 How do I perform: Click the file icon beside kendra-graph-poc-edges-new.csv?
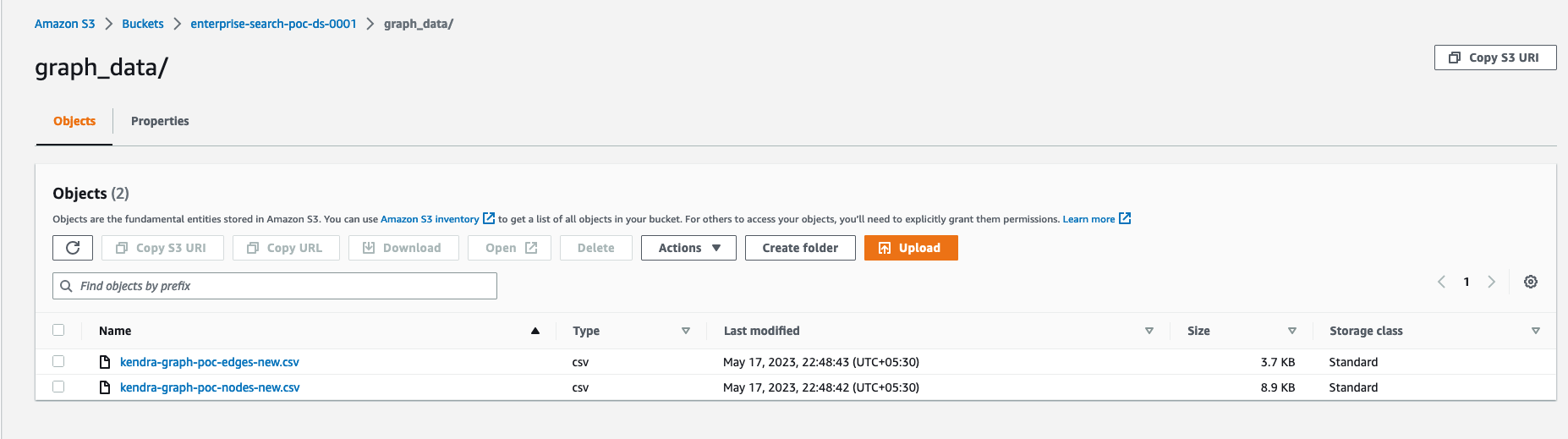pos(105,362)
